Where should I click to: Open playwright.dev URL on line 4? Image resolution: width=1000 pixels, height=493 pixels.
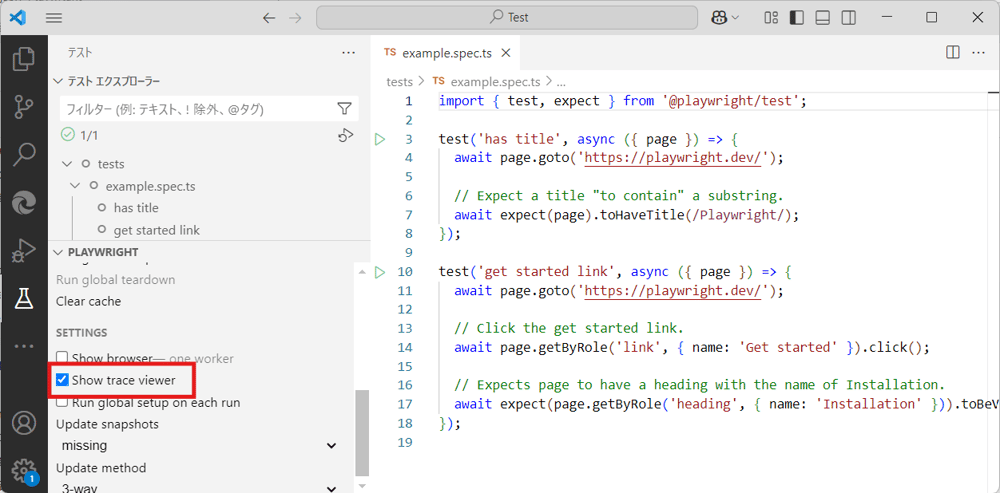pyautogui.click(x=673, y=158)
